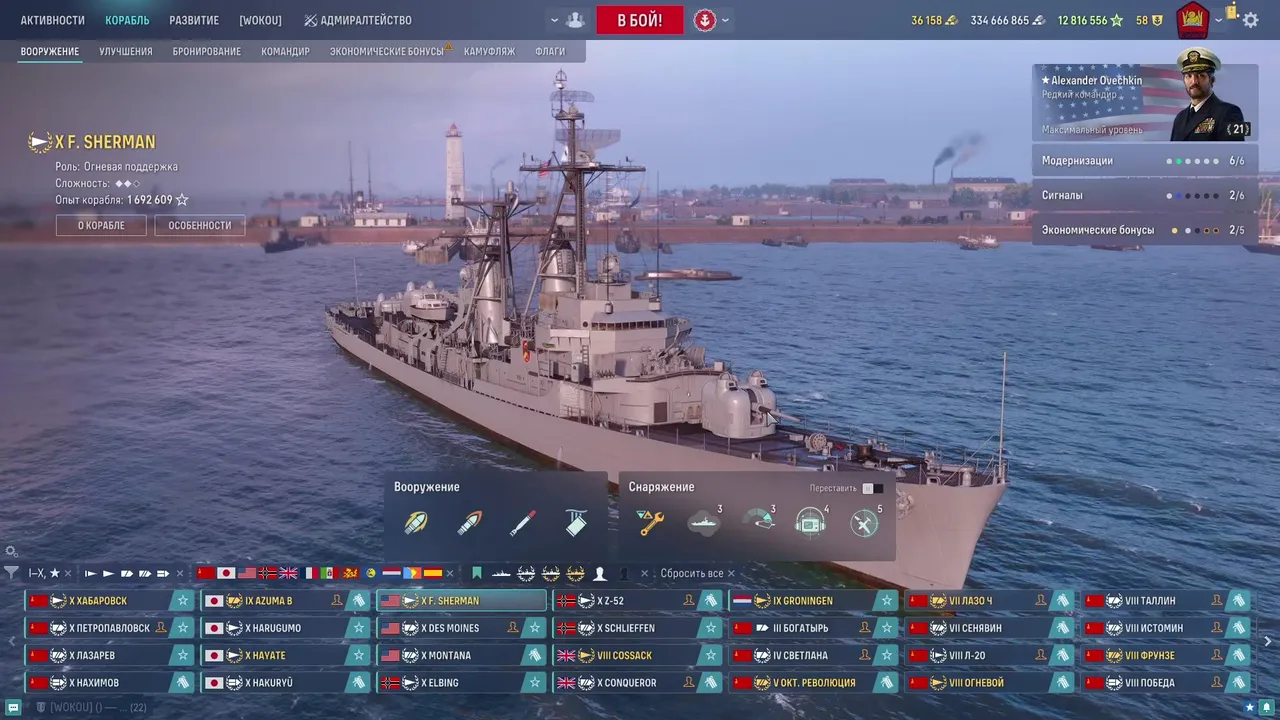Select the high-explosive shell icon under Вооружение
1280x720 pixels.
pyautogui.click(x=416, y=522)
